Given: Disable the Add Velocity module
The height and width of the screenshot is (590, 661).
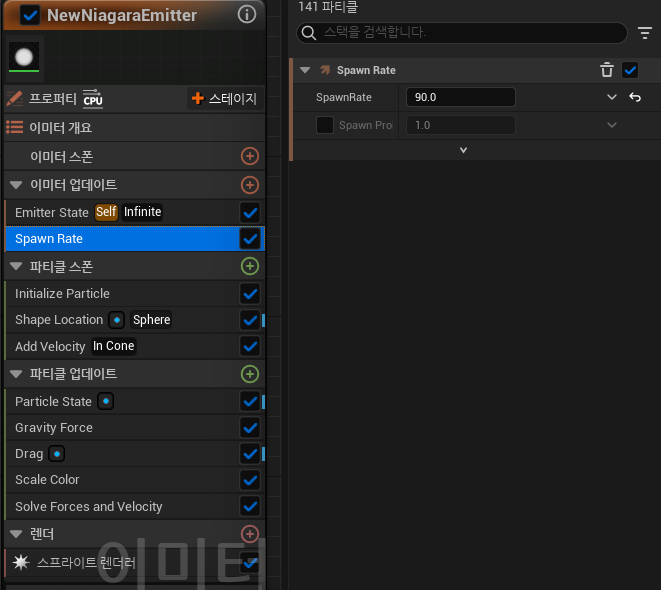Looking at the screenshot, I should (x=250, y=346).
